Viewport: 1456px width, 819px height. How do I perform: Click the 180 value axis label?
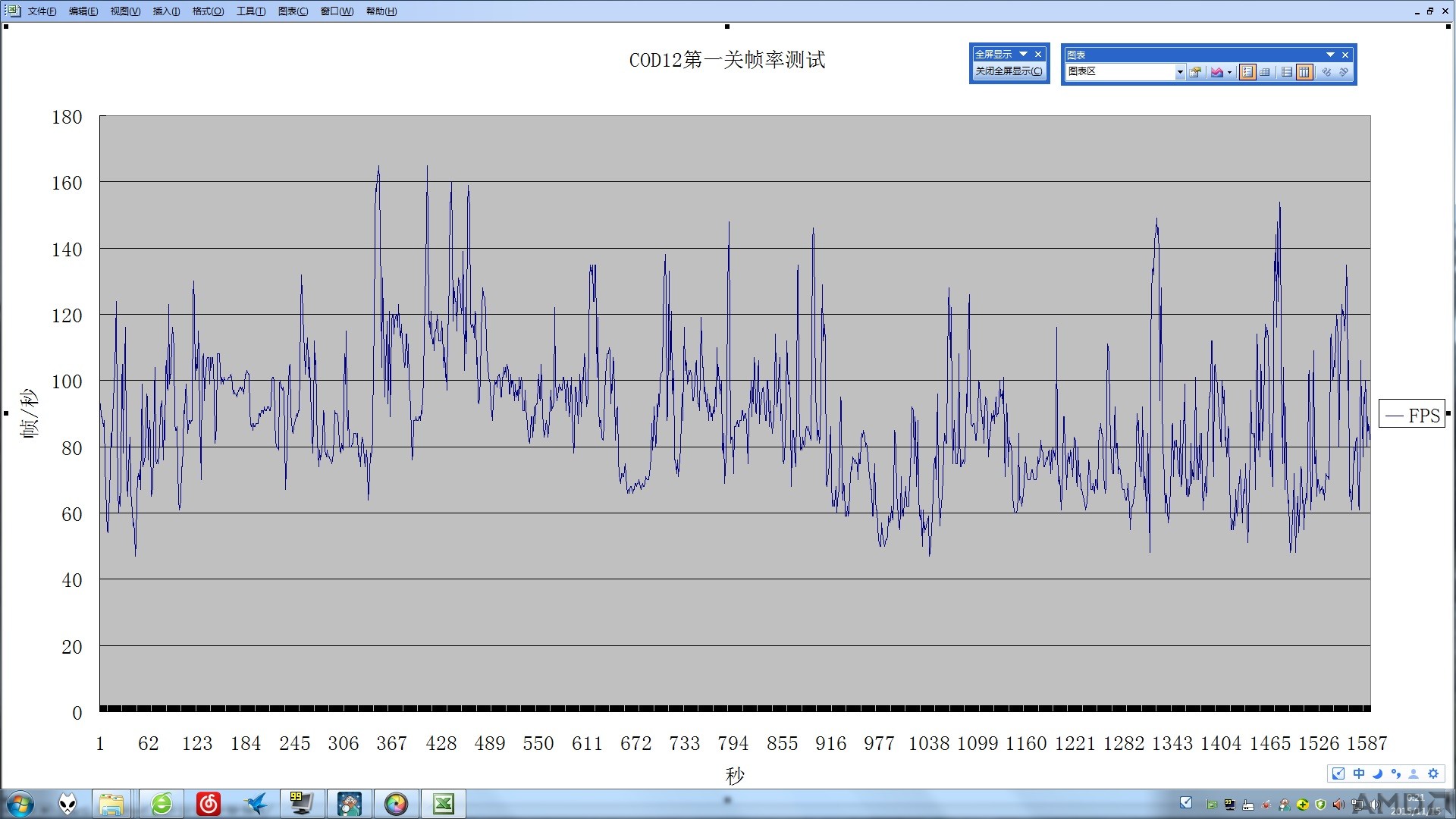[x=67, y=117]
